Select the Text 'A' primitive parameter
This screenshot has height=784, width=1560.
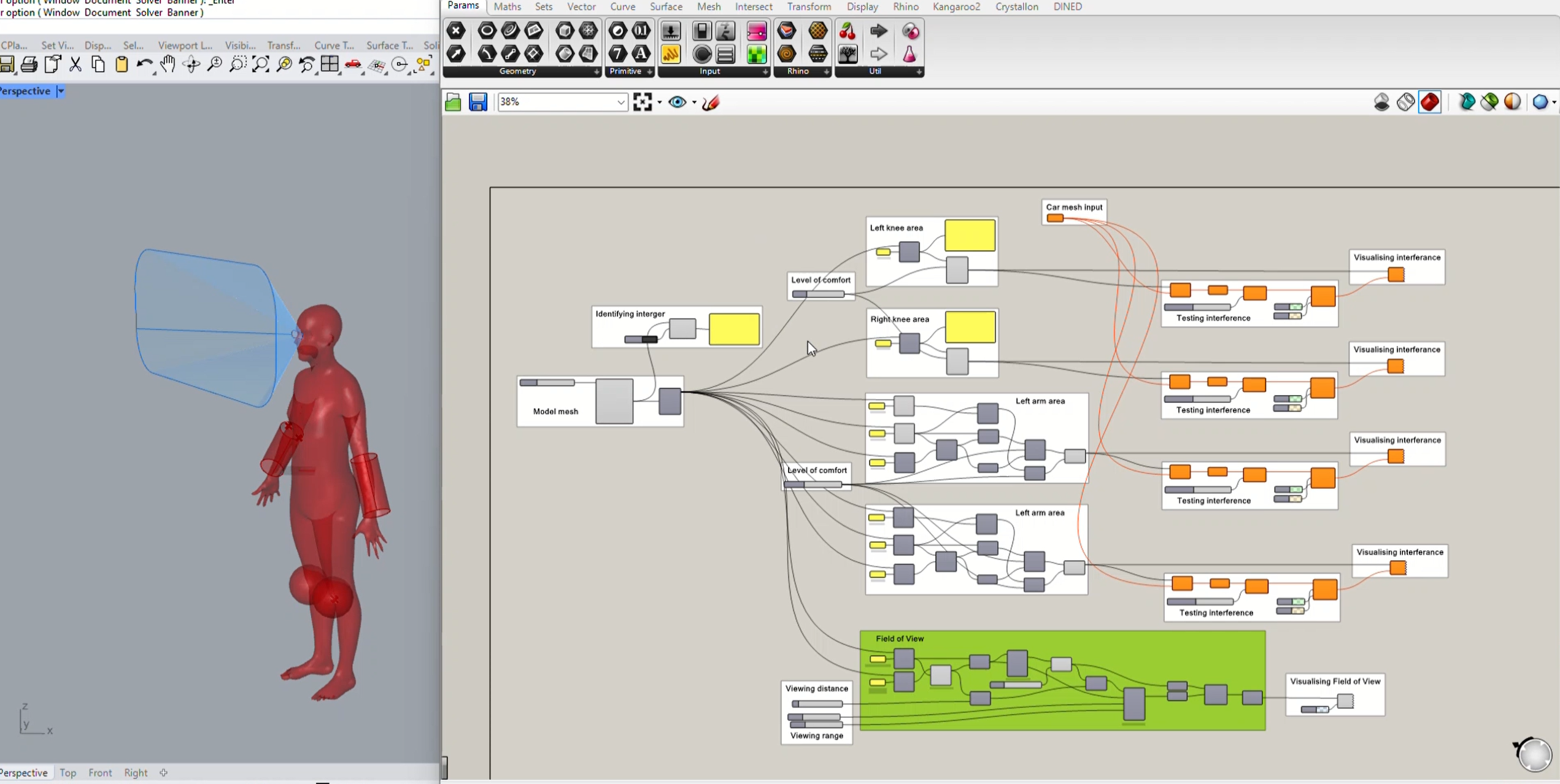coord(641,54)
